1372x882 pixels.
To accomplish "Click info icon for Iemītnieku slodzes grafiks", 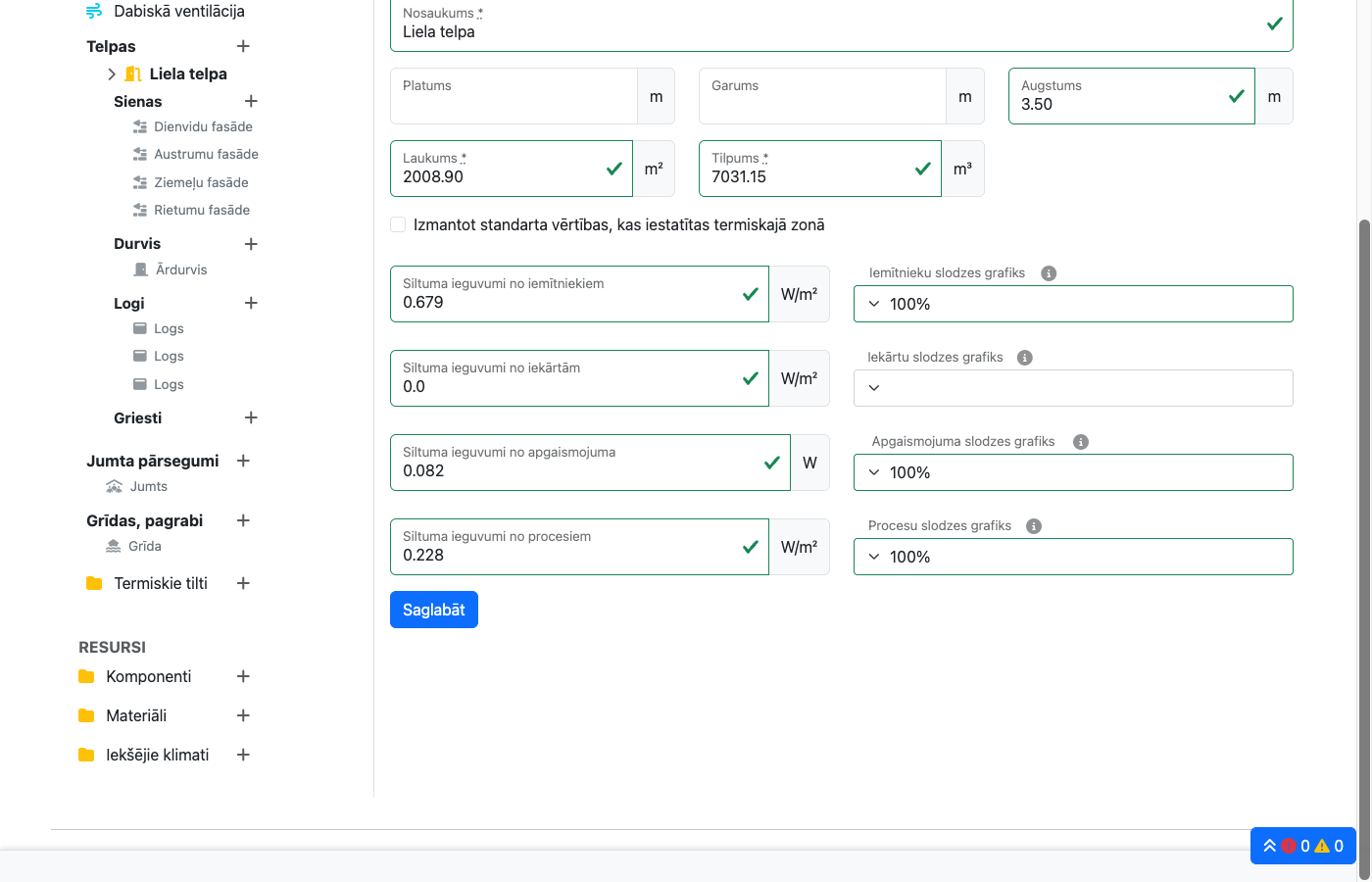I will [1049, 273].
